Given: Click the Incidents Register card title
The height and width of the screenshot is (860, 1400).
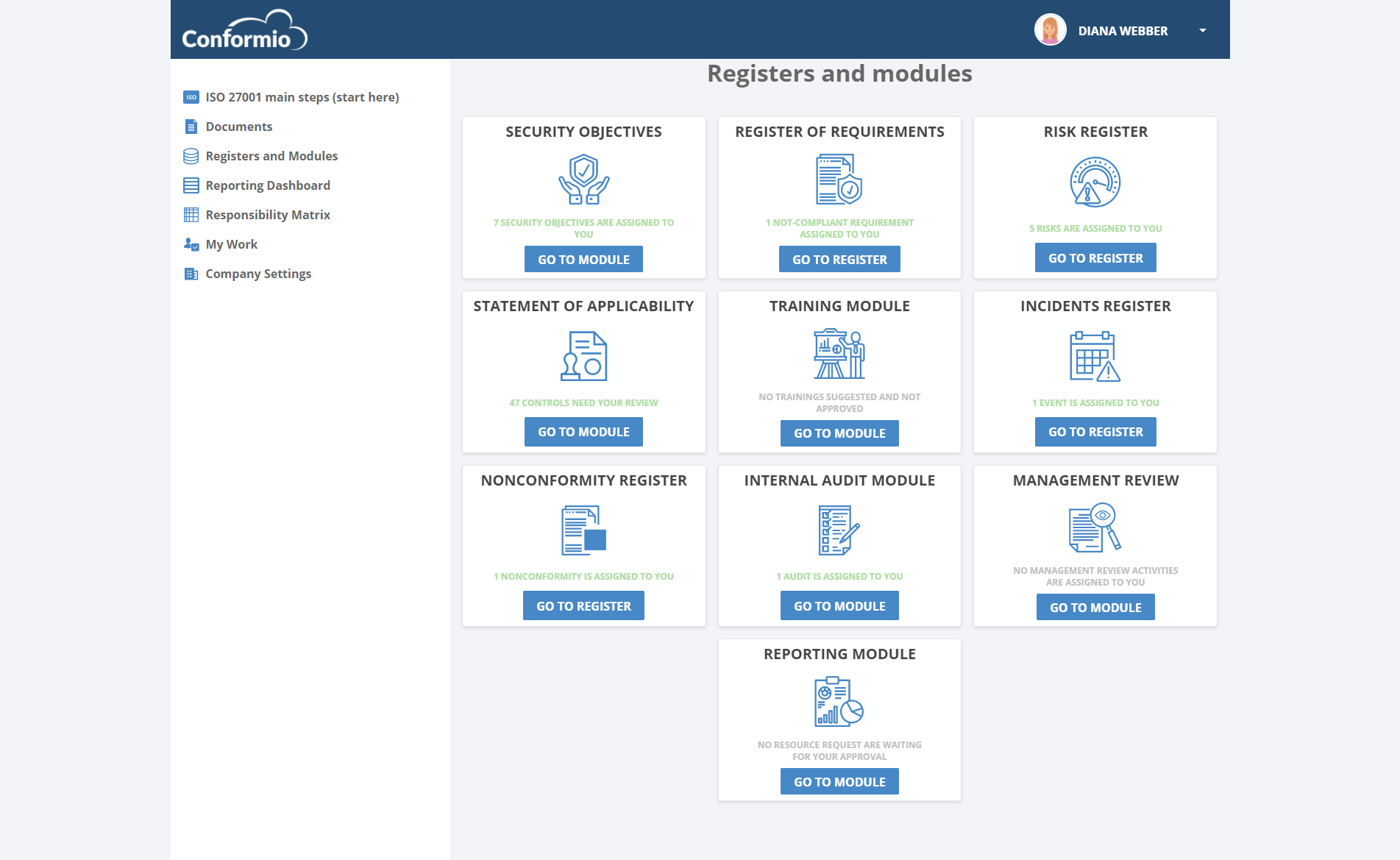Looking at the screenshot, I should 1095,306.
